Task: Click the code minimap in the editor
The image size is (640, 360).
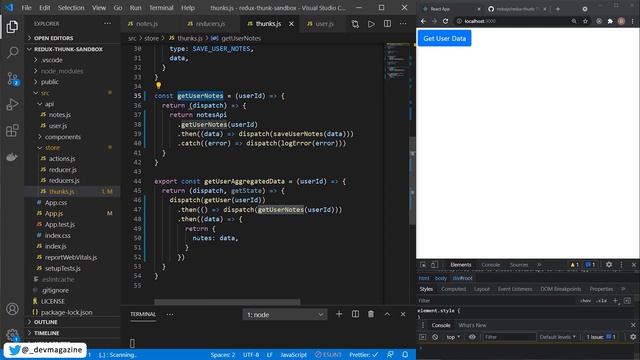Action: 396,61
